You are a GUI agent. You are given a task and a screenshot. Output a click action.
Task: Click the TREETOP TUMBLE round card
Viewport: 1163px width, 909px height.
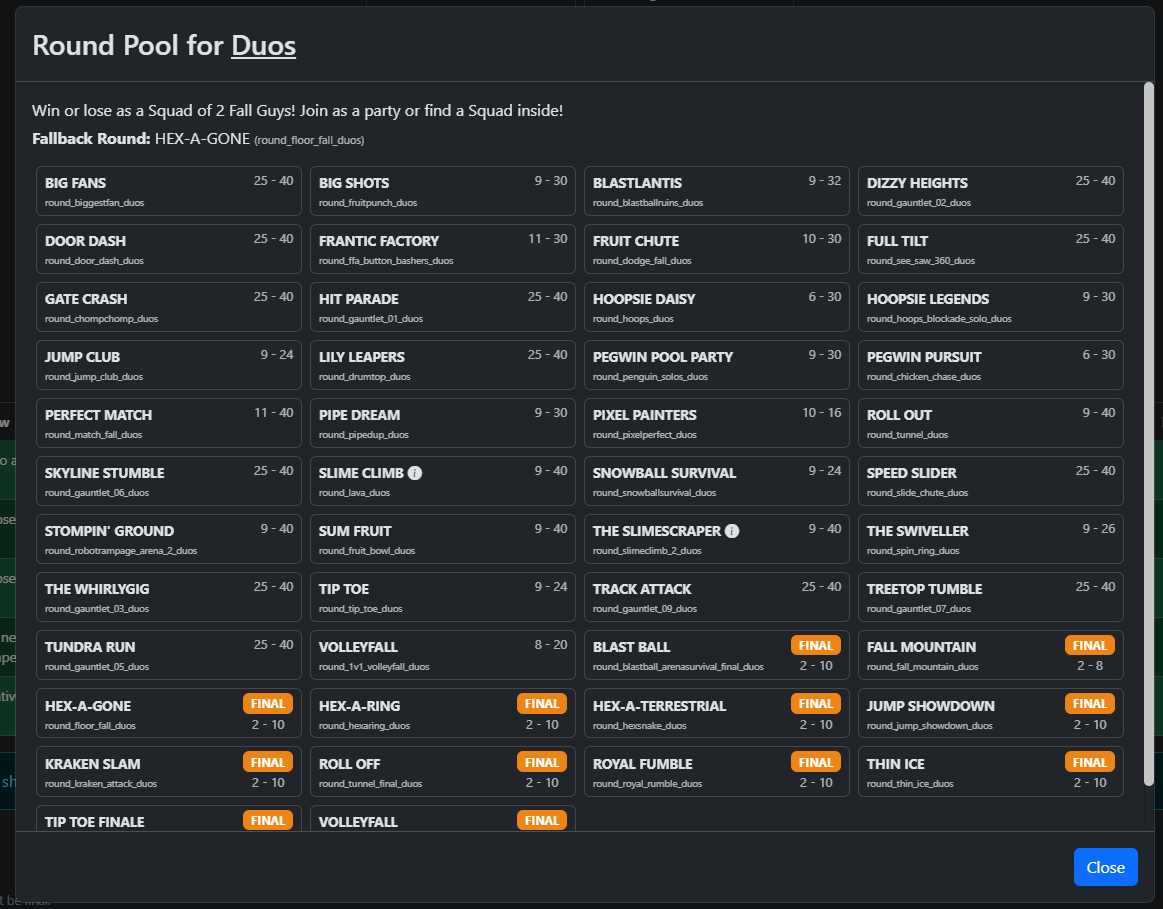coord(991,597)
